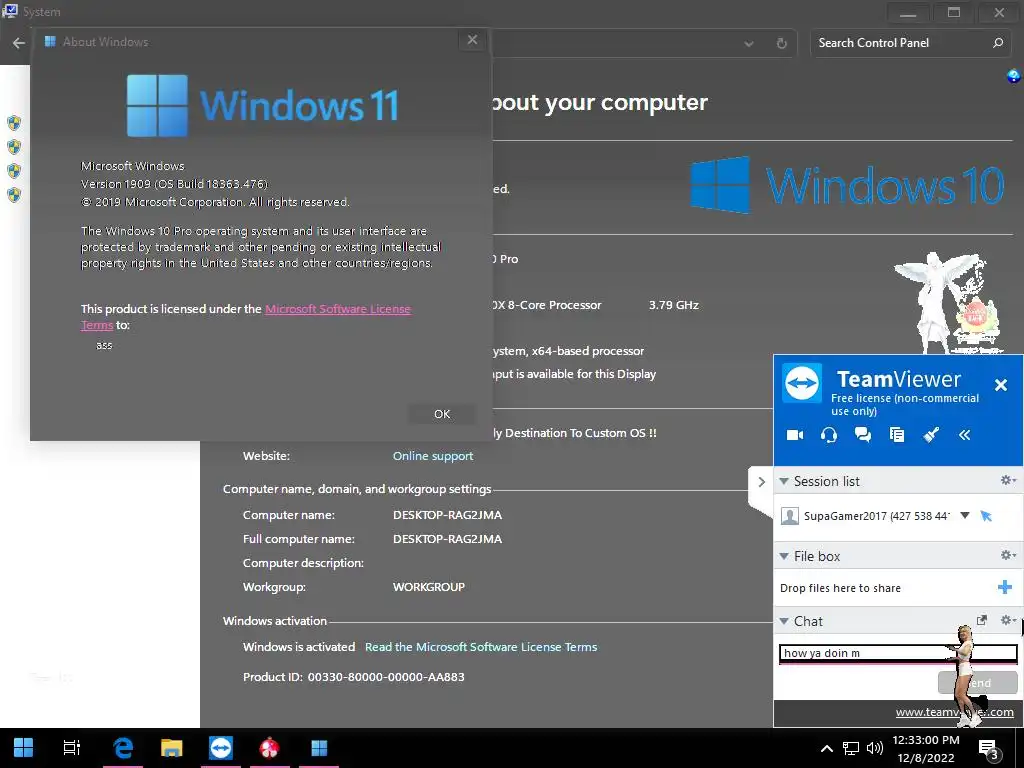The height and width of the screenshot is (768, 1024).
Task: Open Task View from taskbar
Action: click(x=72, y=748)
